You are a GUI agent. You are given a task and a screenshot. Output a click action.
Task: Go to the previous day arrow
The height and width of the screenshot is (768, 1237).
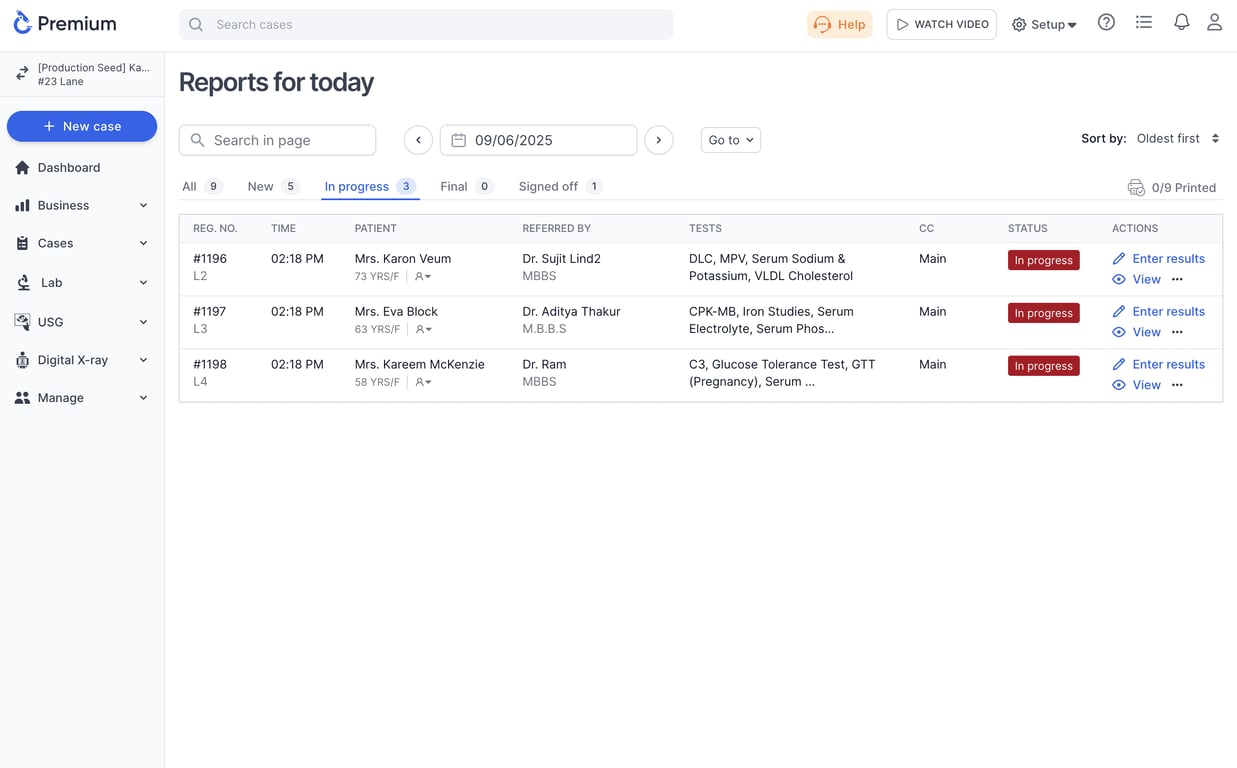418,140
